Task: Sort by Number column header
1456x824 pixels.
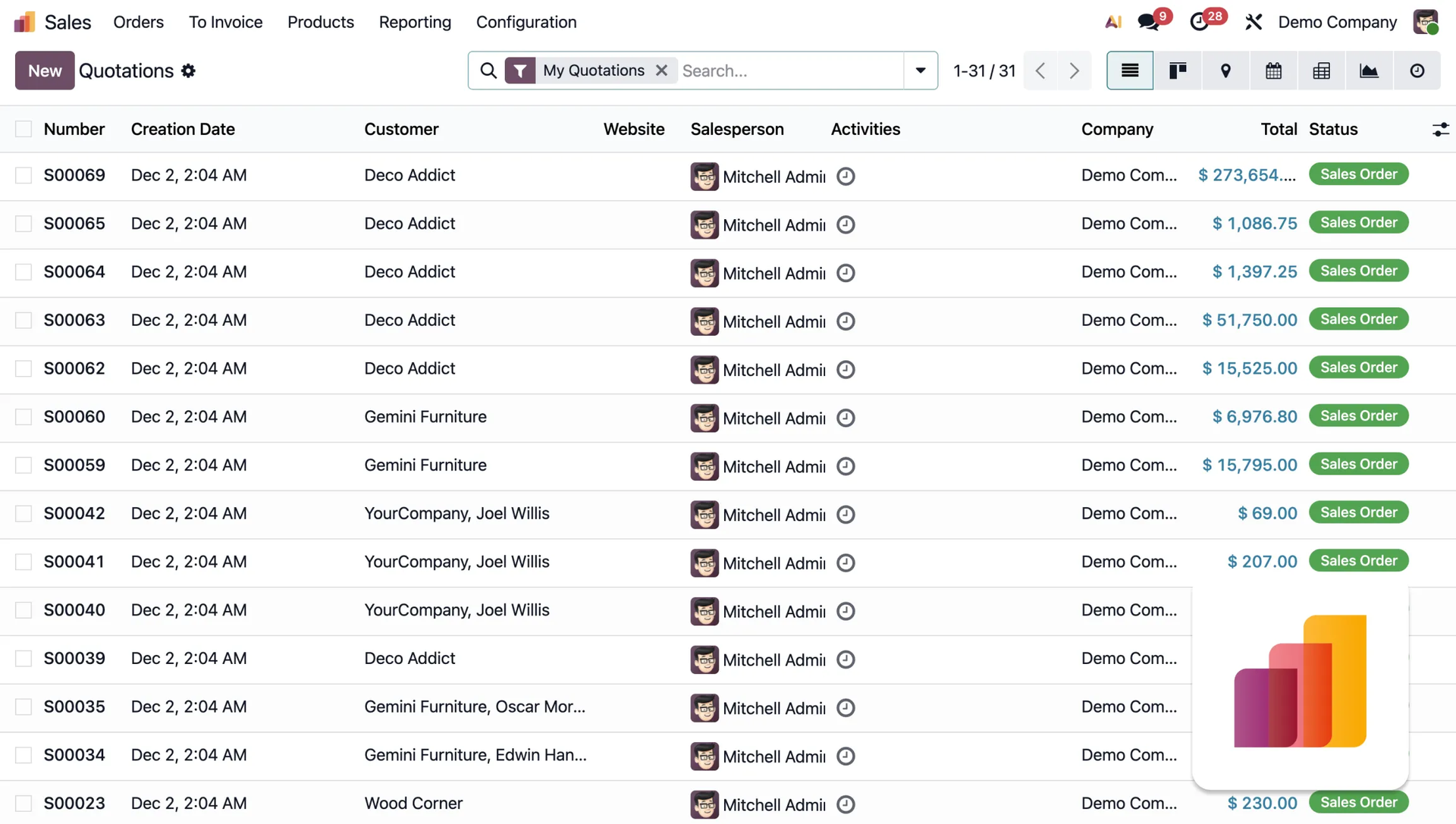Action: point(74,129)
